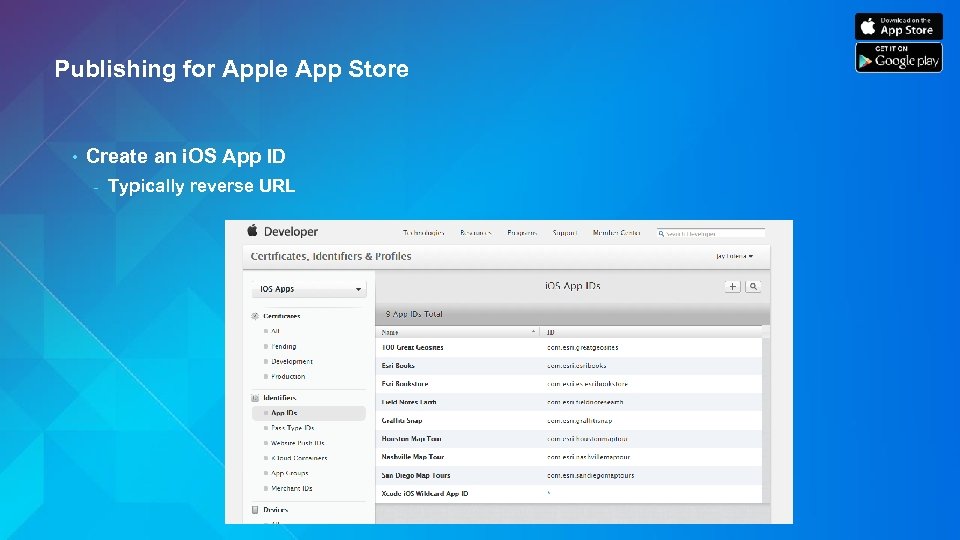Select Development under Certificates
This screenshot has width=960, height=540.
point(291,361)
